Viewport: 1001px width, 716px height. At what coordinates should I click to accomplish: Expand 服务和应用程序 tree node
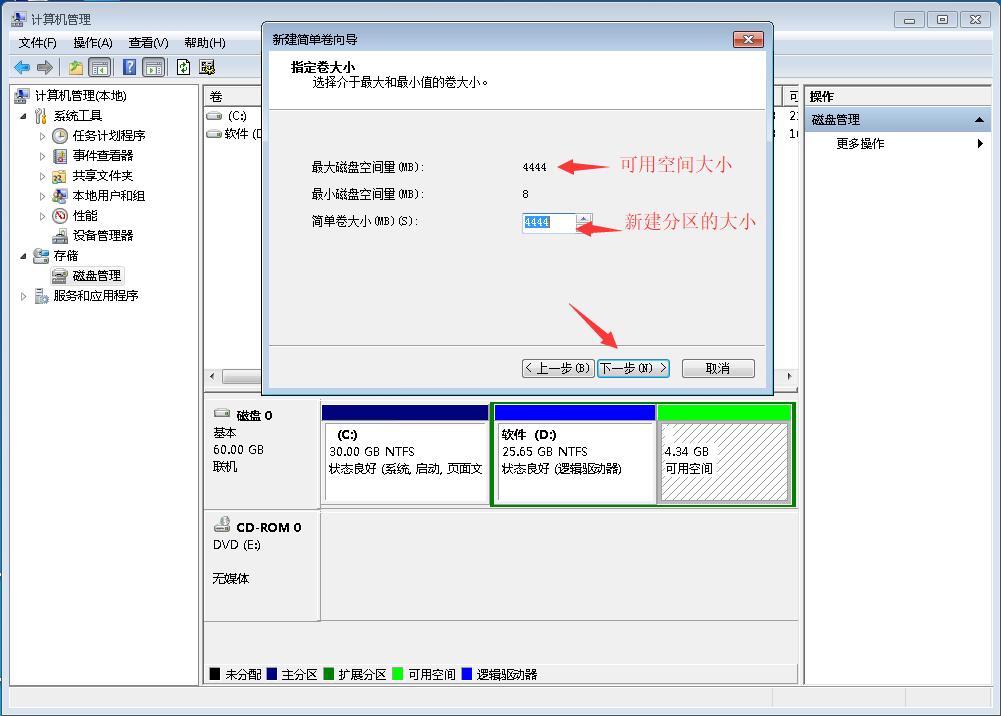[x=22, y=295]
